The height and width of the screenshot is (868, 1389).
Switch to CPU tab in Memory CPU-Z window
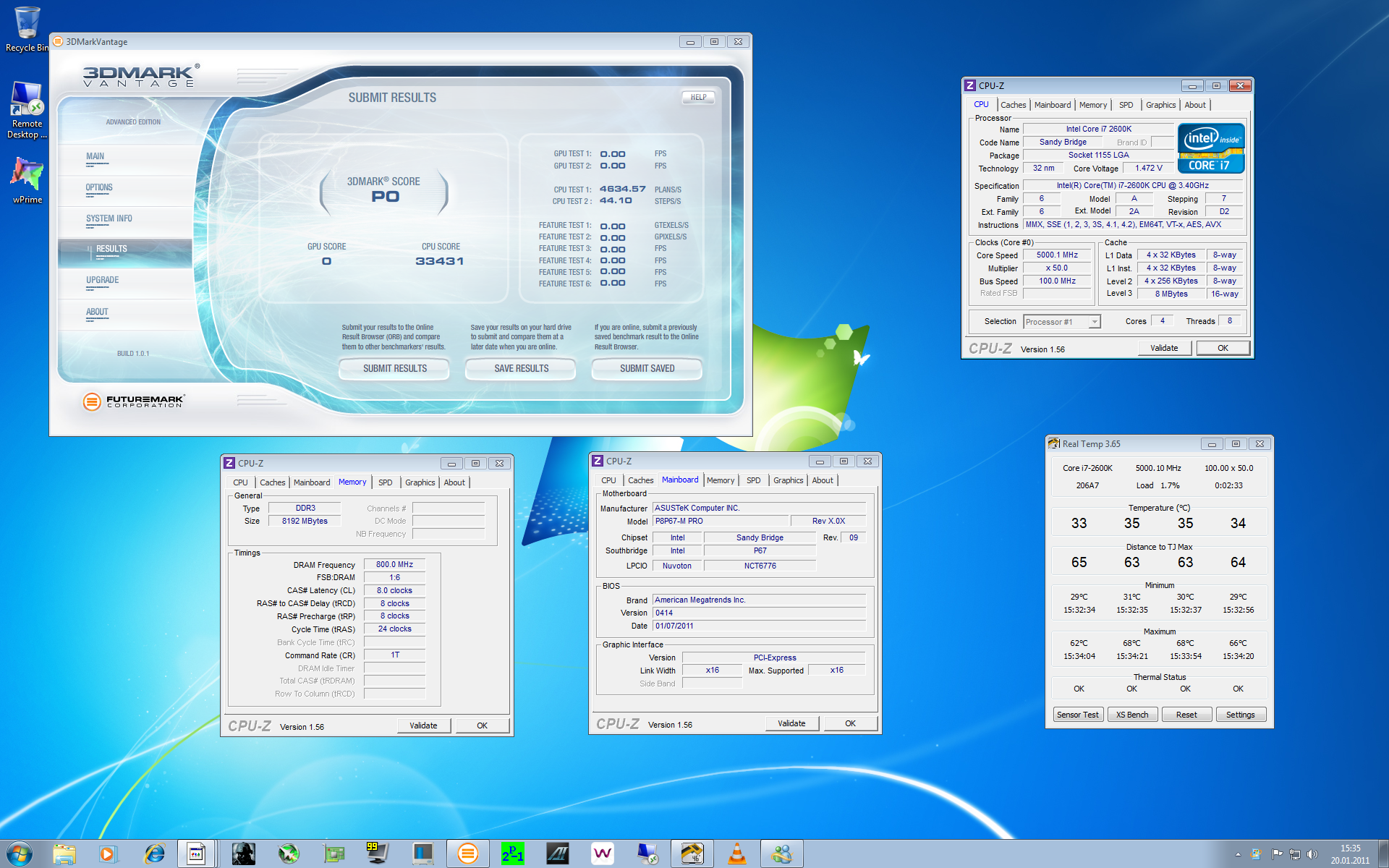point(240,482)
